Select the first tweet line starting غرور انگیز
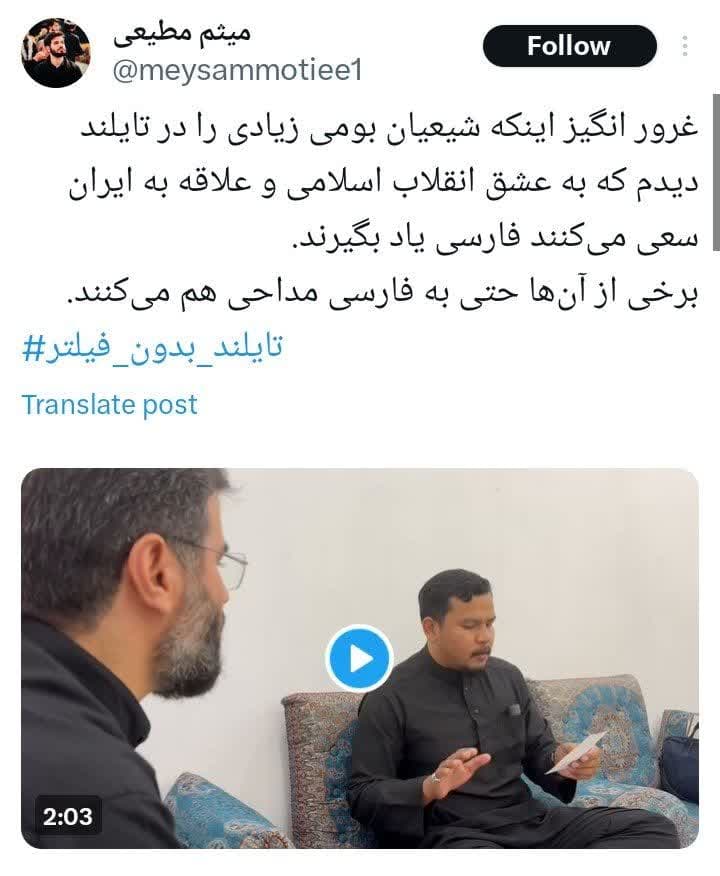 click(389, 128)
